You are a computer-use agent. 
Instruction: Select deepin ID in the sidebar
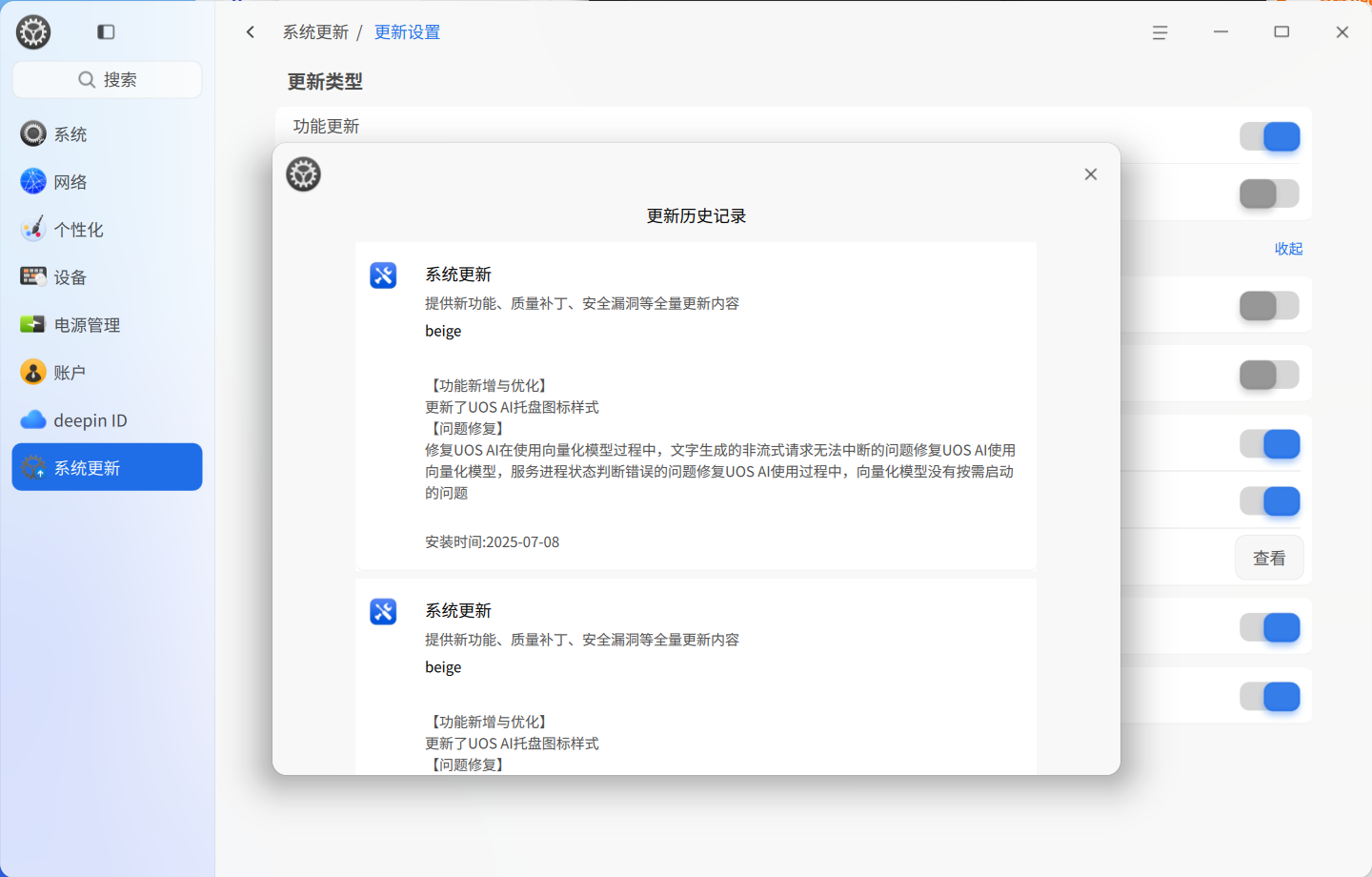(x=107, y=420)
